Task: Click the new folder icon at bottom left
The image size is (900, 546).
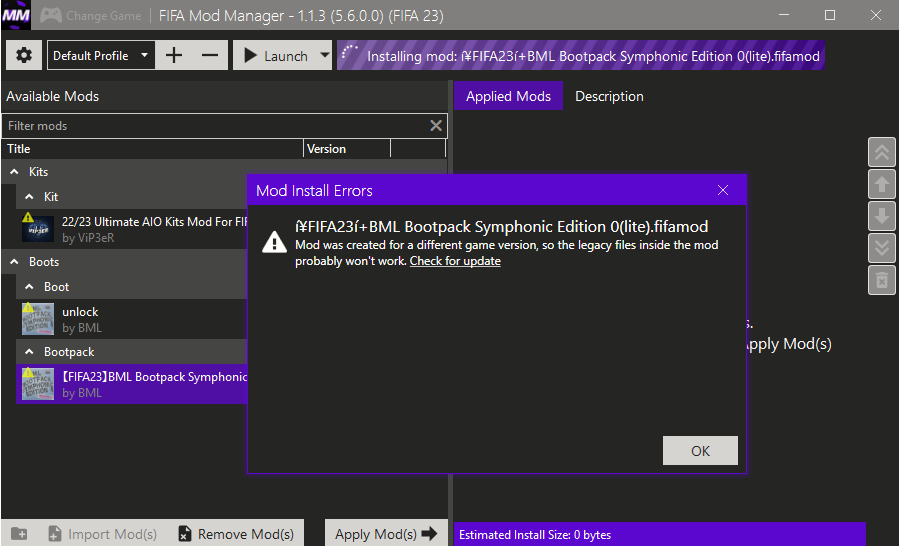Action: [x=19, y=534]
